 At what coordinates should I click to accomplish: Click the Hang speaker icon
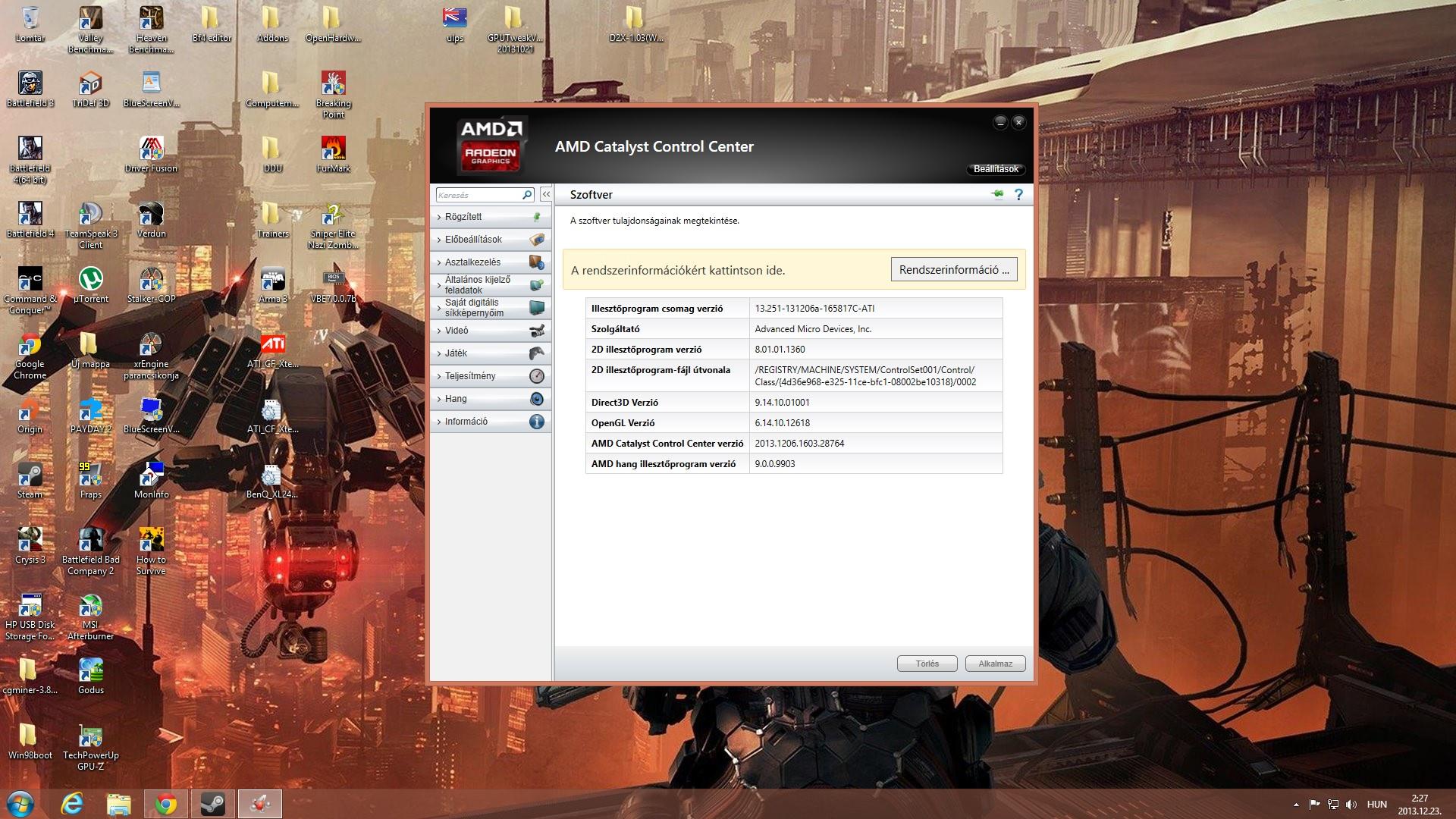pos(537,399)
